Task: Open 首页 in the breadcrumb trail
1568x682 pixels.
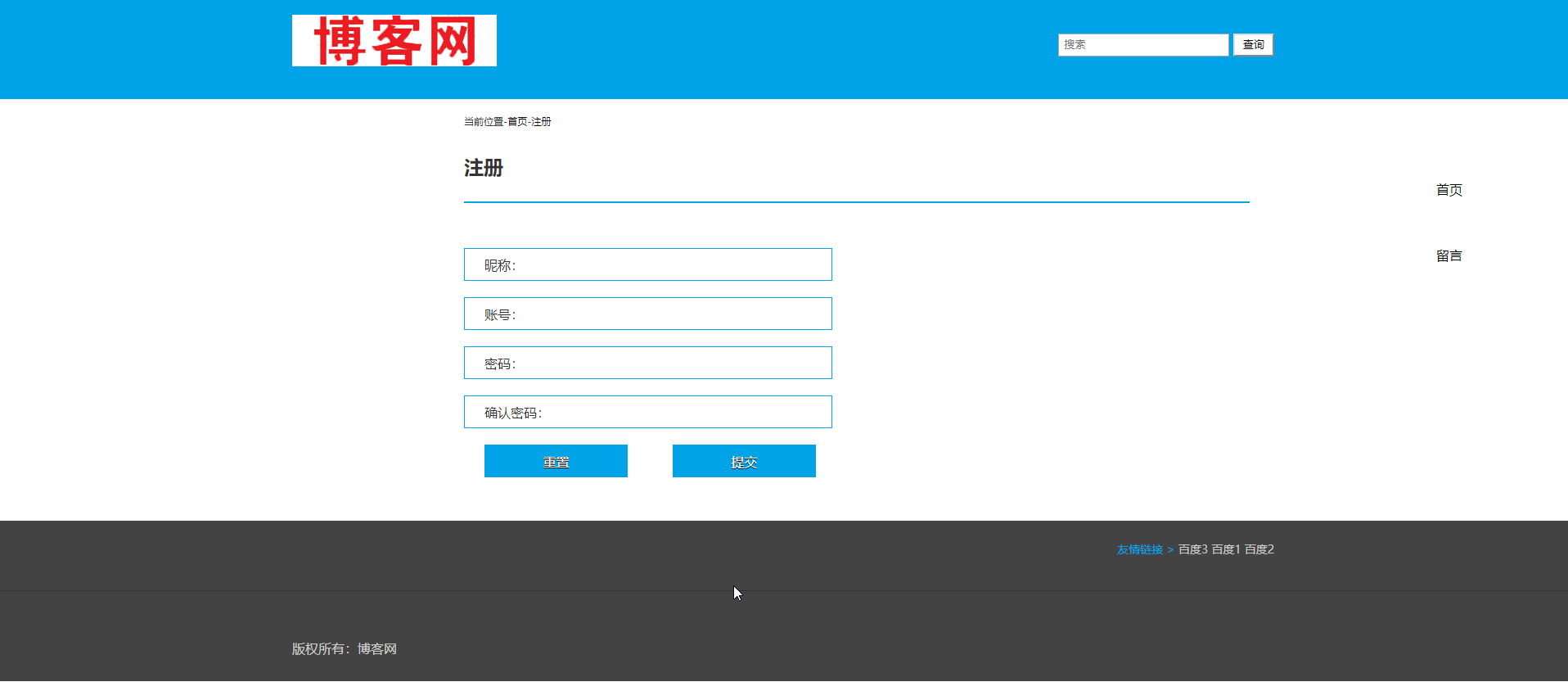Action: point(517,122)
